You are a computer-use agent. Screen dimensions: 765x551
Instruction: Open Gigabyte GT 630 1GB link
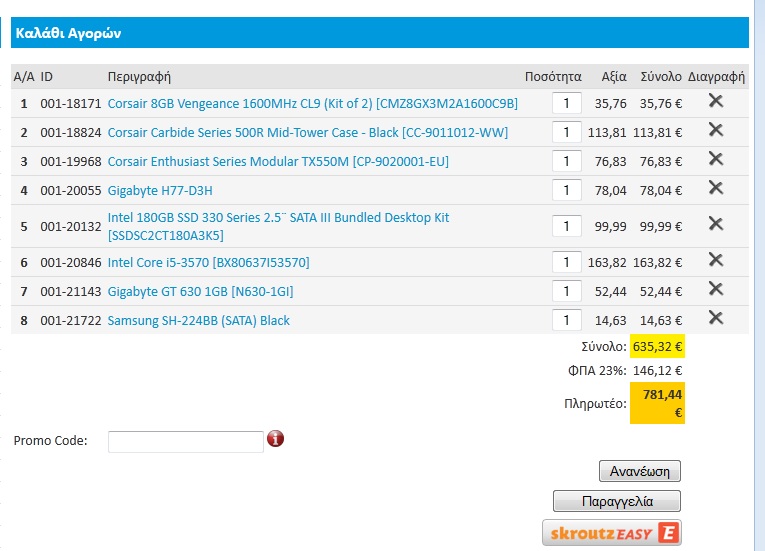click(200, 291)
